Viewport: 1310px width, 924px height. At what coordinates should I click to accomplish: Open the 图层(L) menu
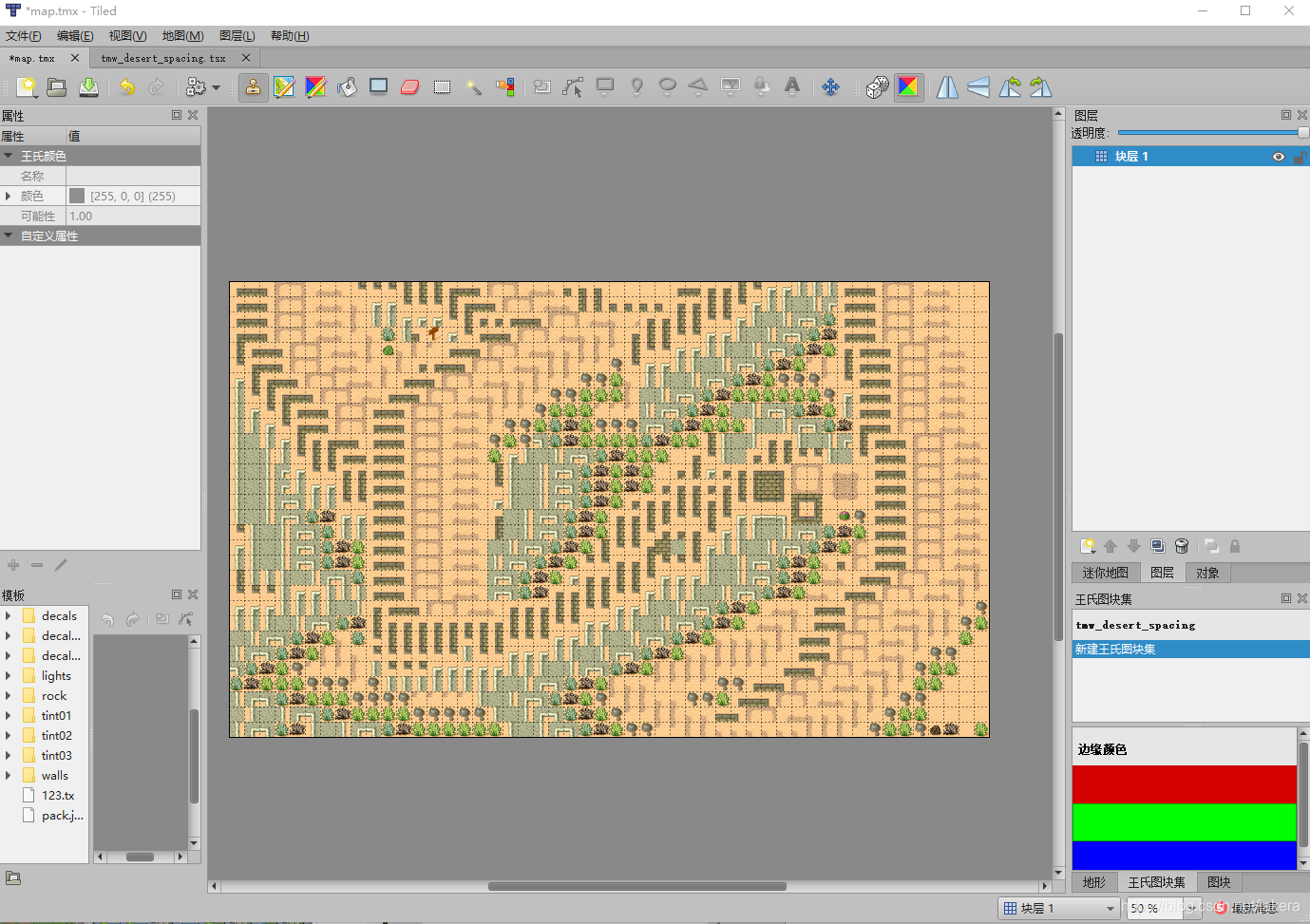pyautogui.click(x=237, y=36)
